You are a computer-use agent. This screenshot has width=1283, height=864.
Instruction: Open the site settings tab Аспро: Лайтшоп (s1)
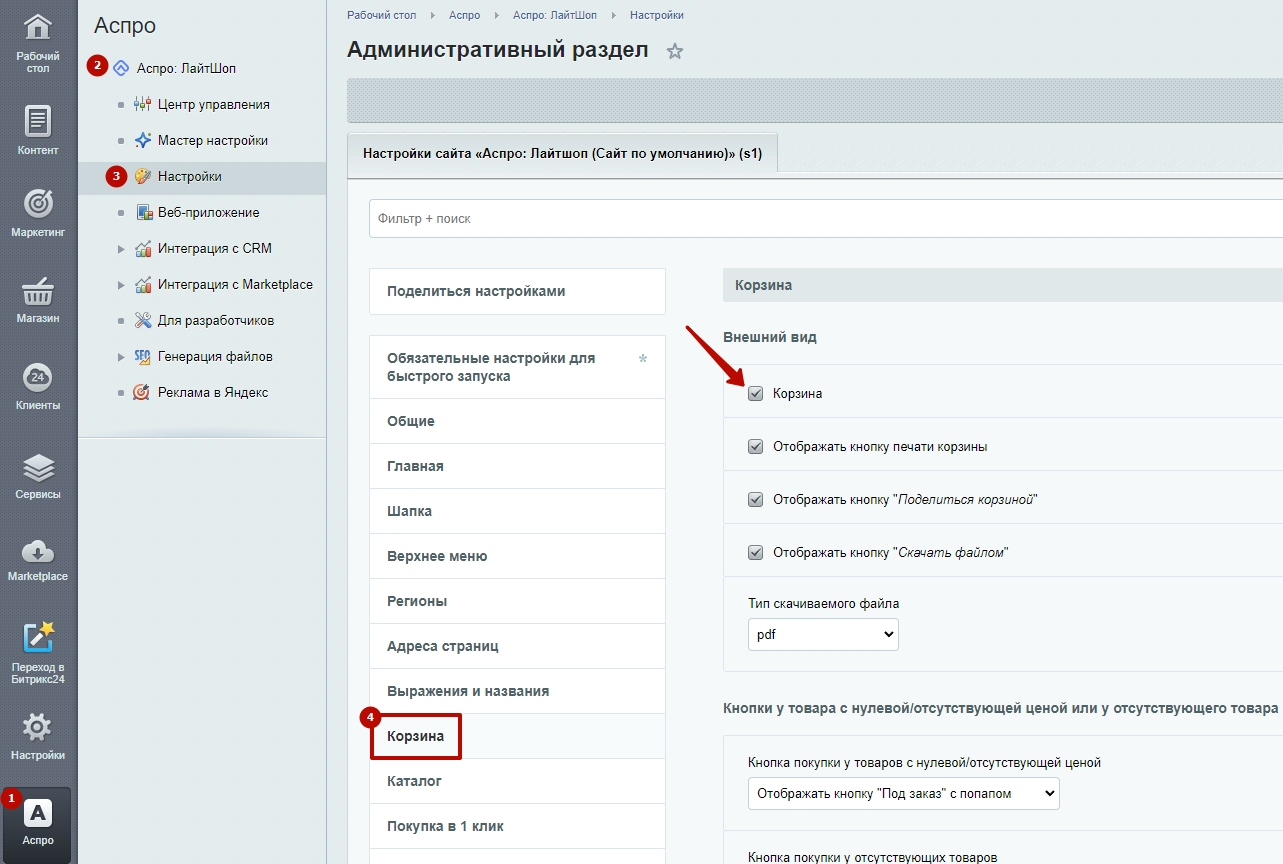pos(563,155)
